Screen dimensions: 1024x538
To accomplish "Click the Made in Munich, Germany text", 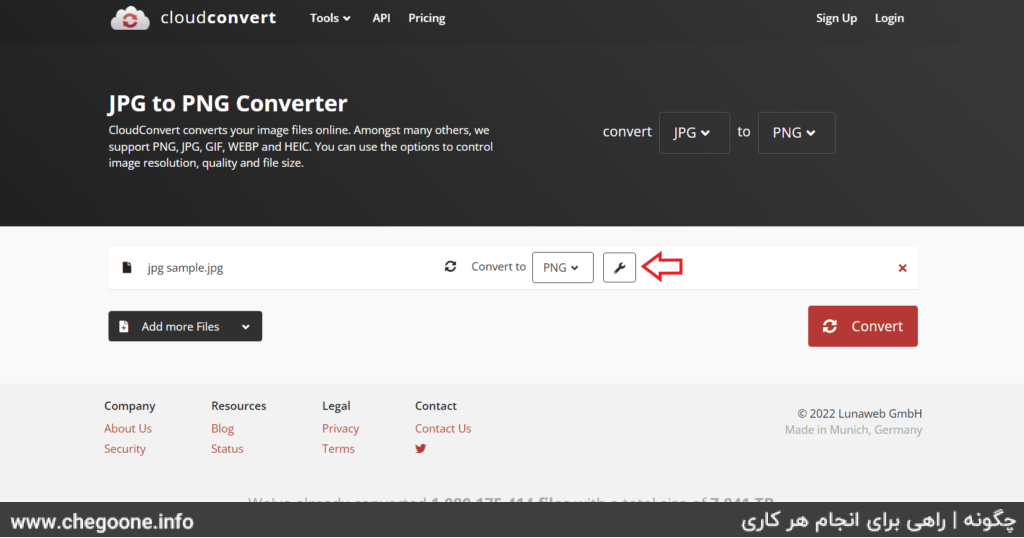I will pyautogui.click(x=854, y=430).
